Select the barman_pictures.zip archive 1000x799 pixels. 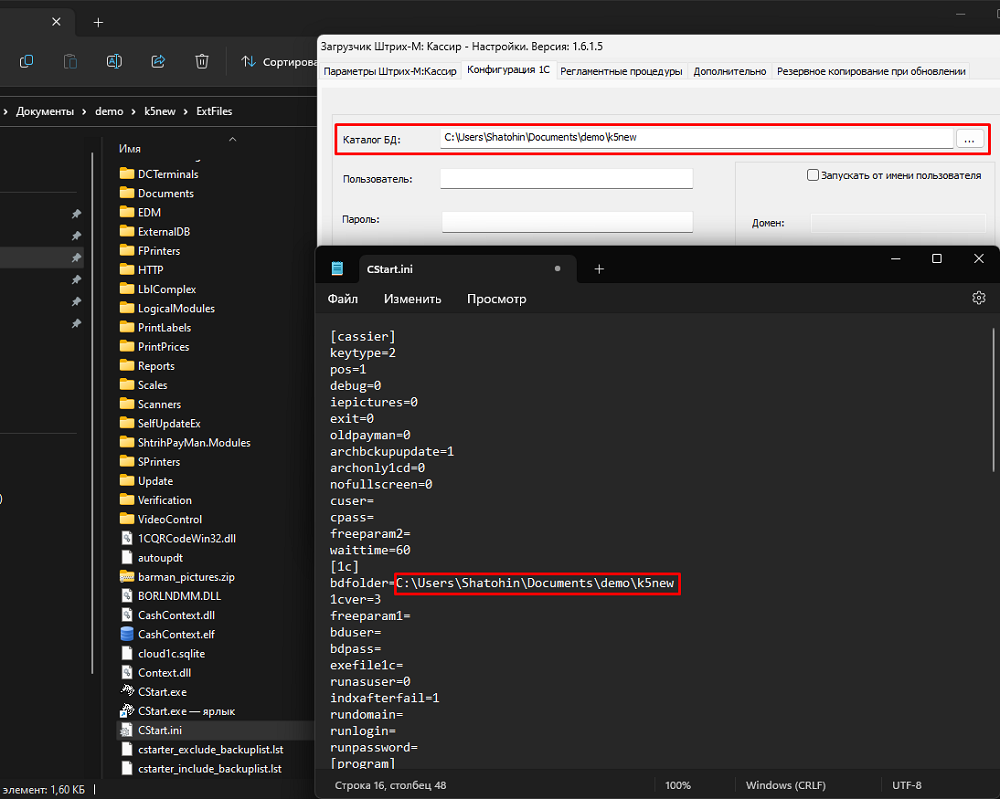[177, 576]
